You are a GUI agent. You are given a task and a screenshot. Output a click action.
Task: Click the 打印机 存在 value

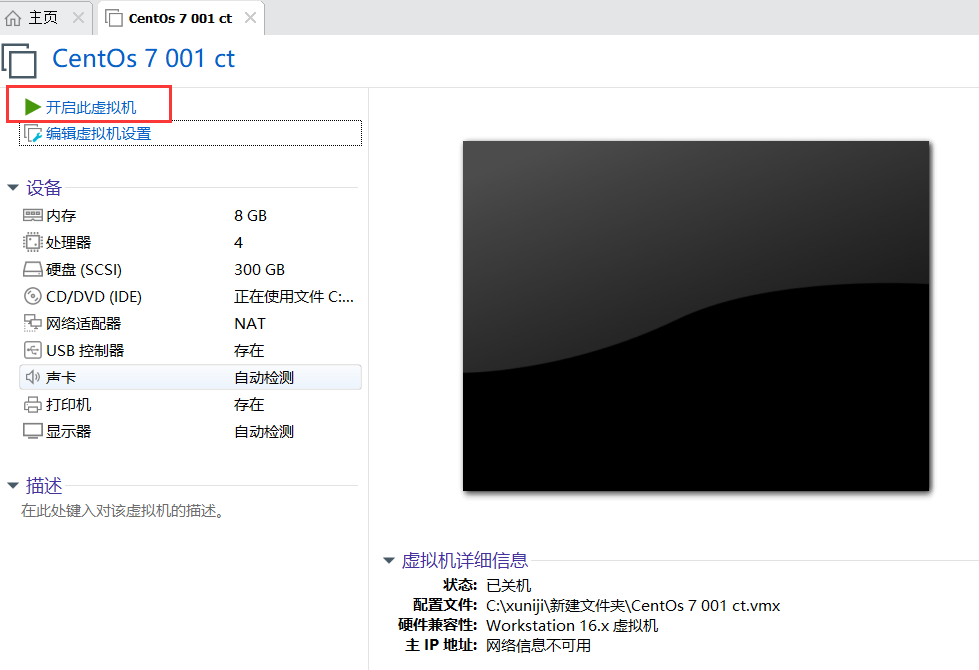249,405
